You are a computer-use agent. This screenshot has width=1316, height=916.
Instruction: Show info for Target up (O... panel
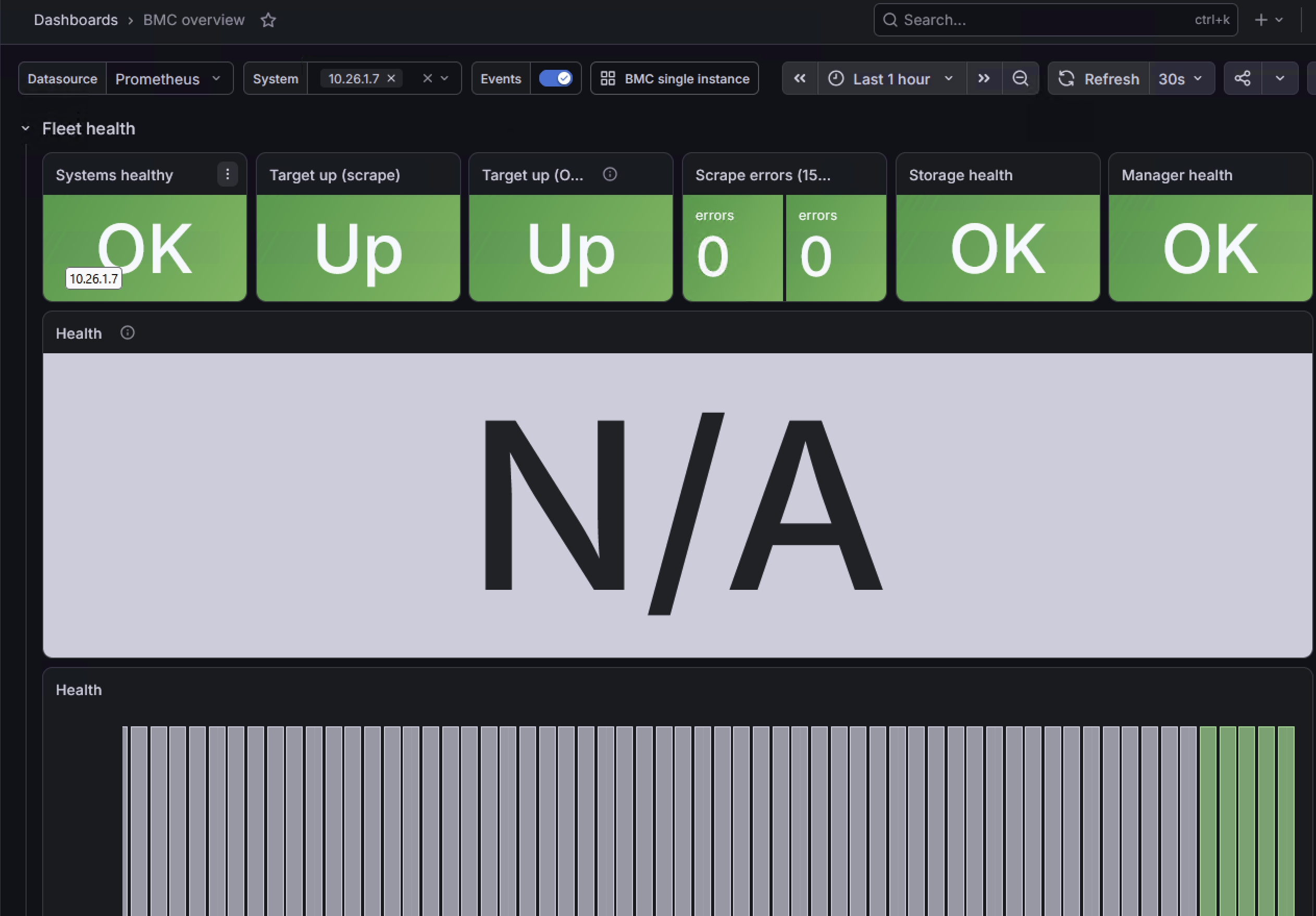point(610,174)
